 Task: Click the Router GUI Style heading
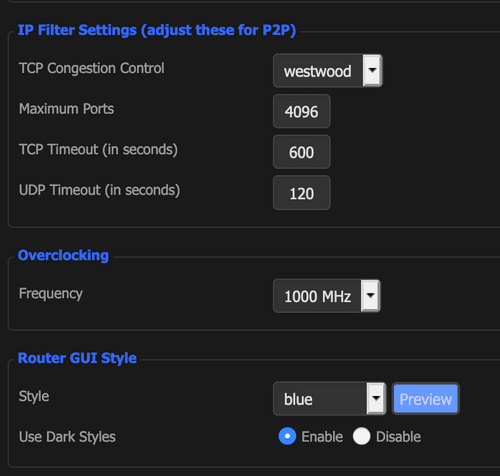click(x=77, y=358)
